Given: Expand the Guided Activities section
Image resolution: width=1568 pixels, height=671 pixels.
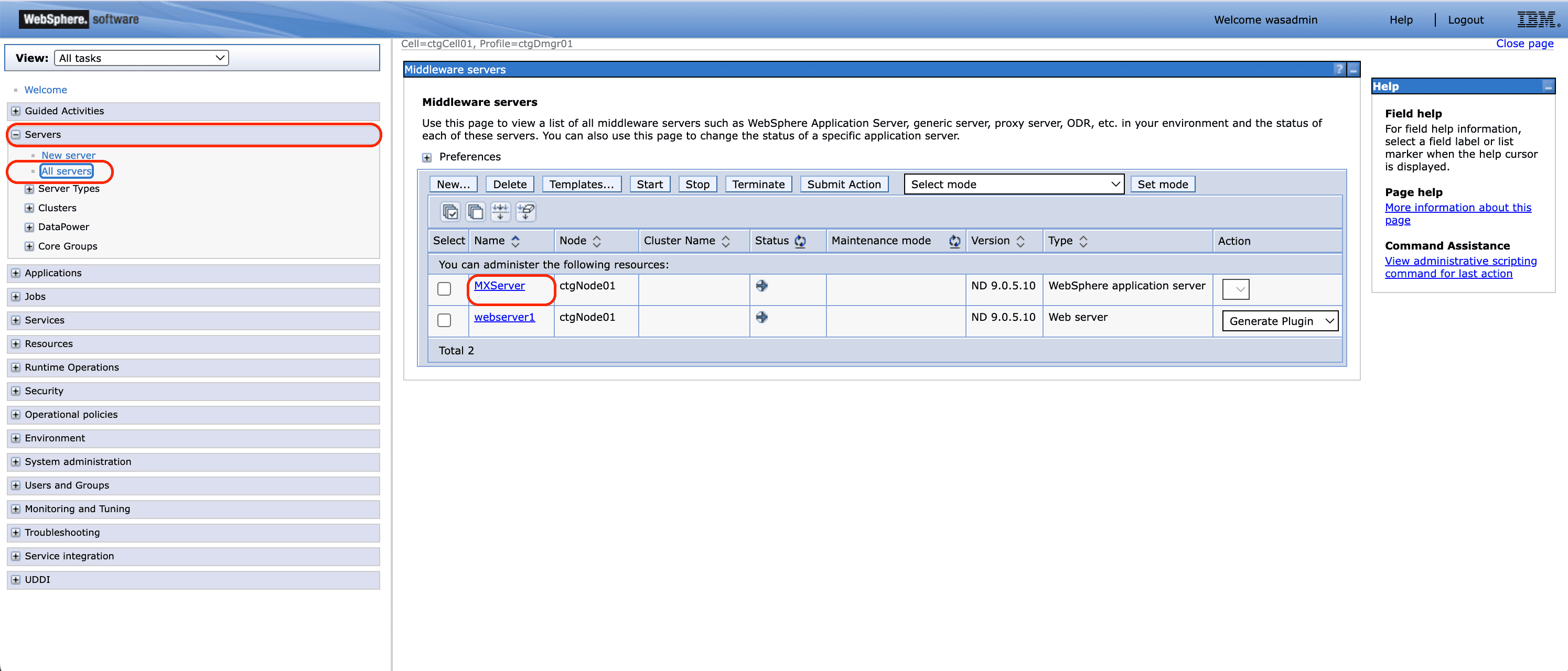Looking at the screenshot, I should coord(16,111).
